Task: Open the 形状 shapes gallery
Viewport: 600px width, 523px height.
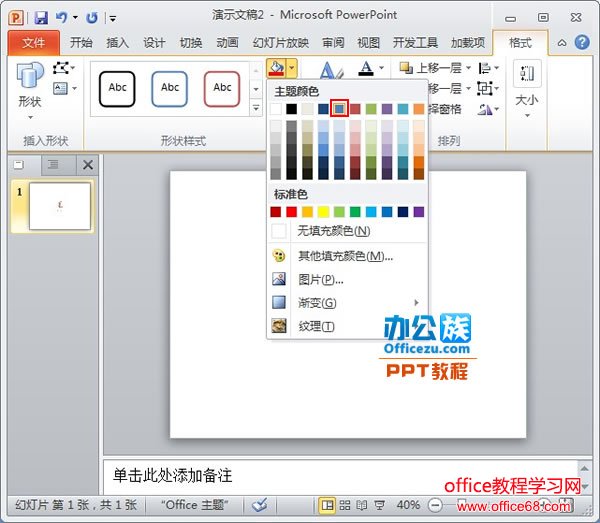Action: [x=30, y=90]
